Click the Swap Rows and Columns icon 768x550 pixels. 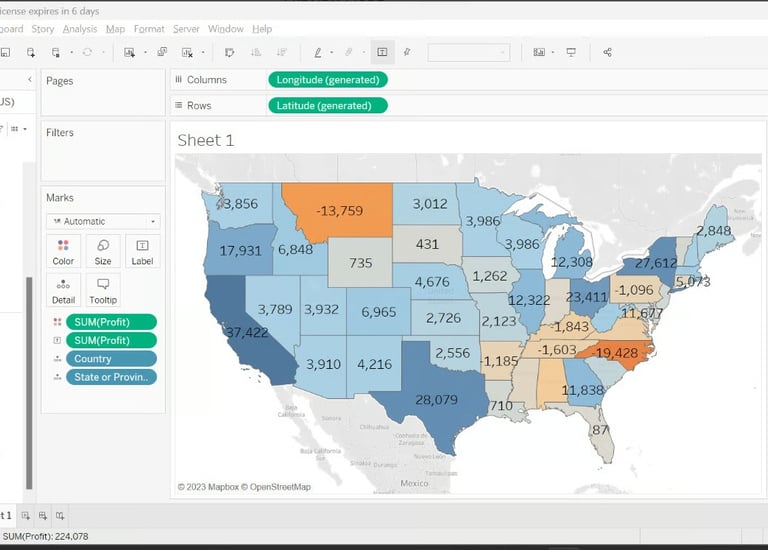coord(229,52)
